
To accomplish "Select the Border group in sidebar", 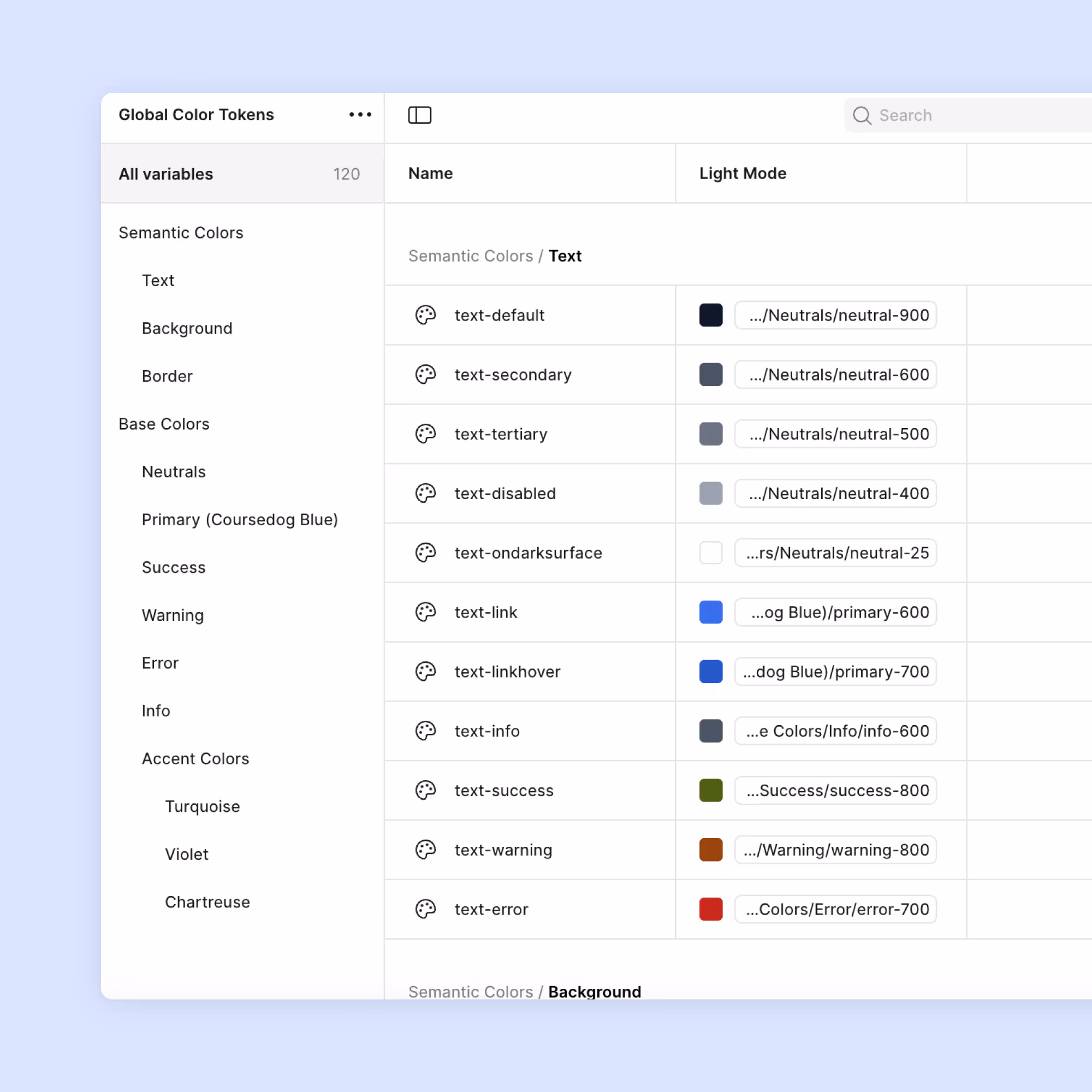I will (x=167, y=376).
